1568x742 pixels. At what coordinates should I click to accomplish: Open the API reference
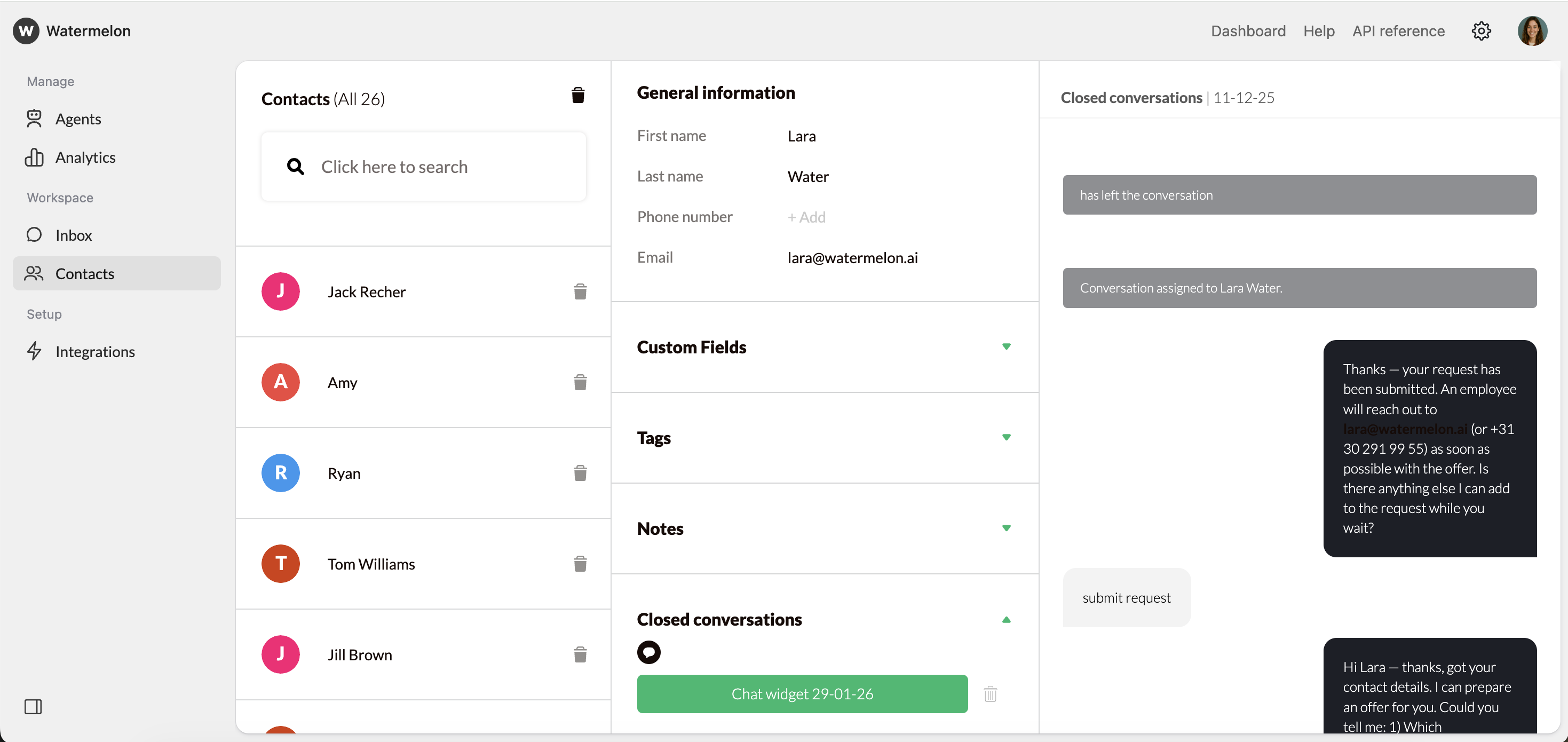coord(1398,30)
